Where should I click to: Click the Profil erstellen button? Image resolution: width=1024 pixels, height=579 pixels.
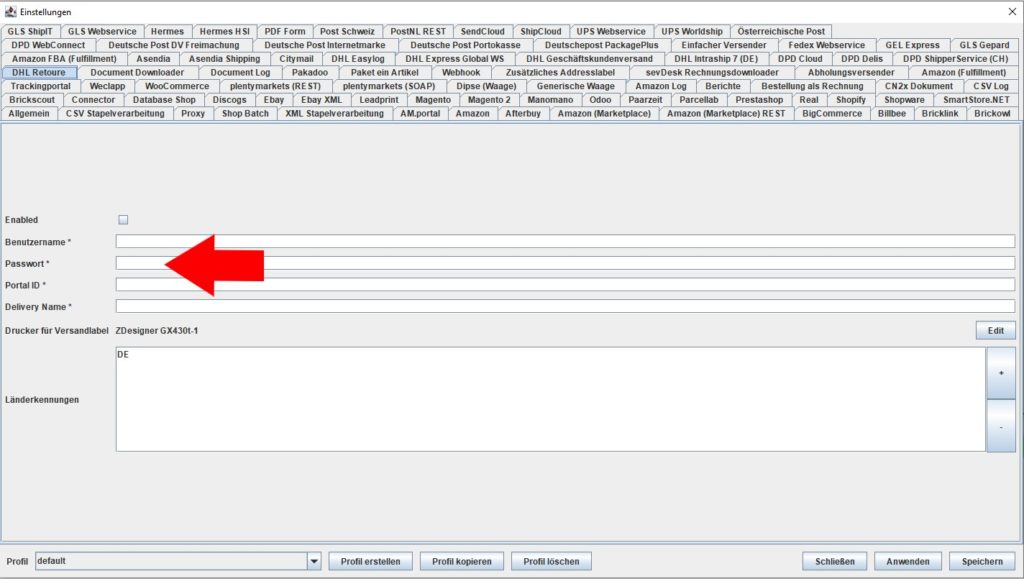pyautogui.click(x=370, y=561)
